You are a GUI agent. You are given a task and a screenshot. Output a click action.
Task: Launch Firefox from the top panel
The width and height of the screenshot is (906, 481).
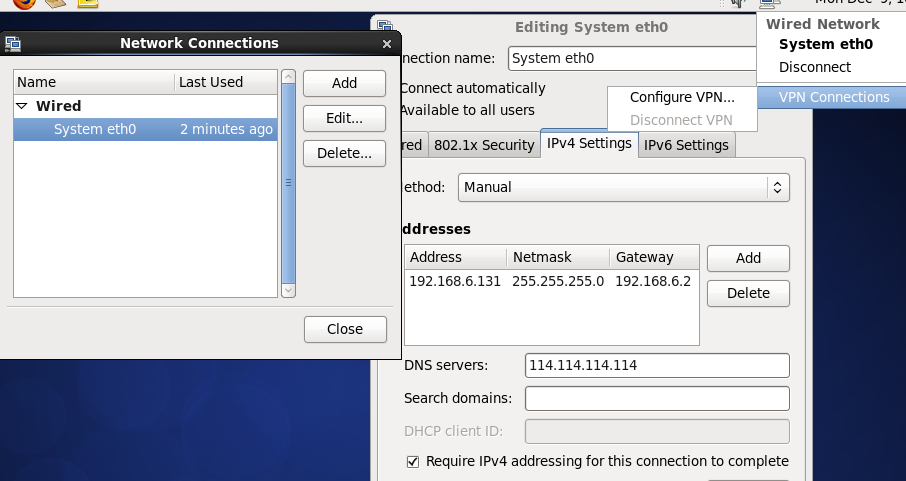click(24, 3)
